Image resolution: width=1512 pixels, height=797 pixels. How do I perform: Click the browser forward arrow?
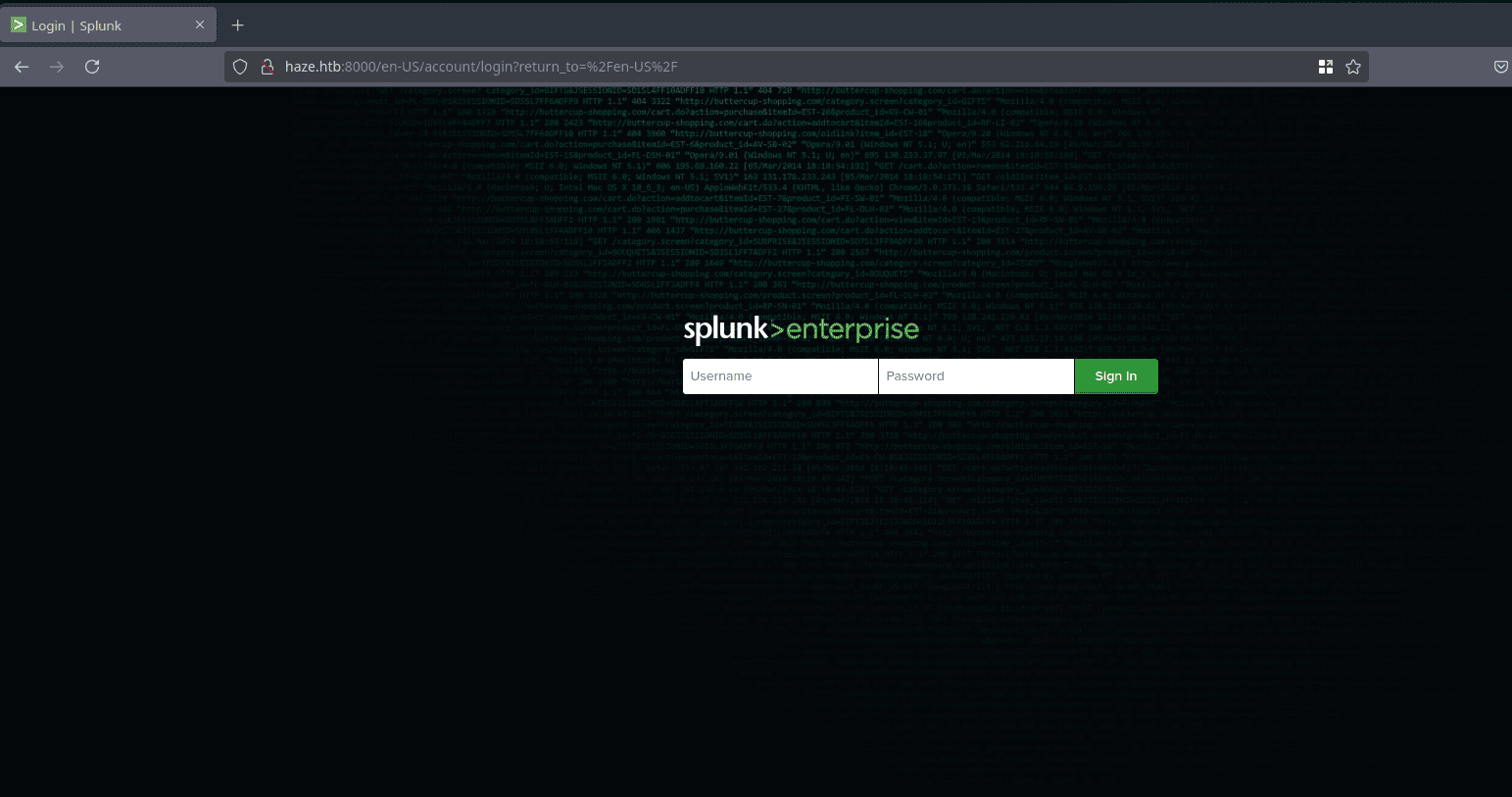pyautogui.click(x=57, y=67)
